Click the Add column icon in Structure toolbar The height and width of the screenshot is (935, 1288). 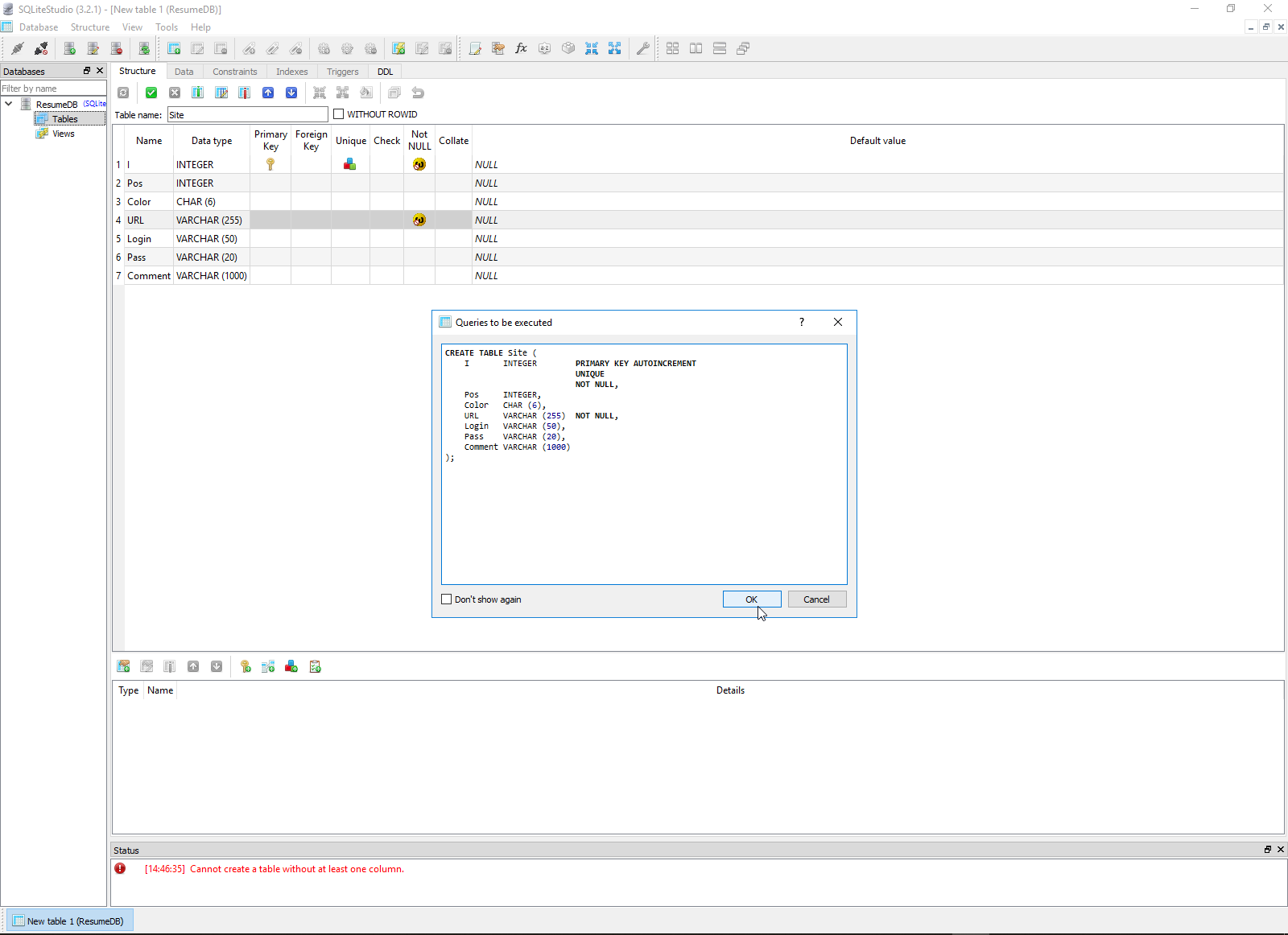pyautogui.click(x=198, y=93)
